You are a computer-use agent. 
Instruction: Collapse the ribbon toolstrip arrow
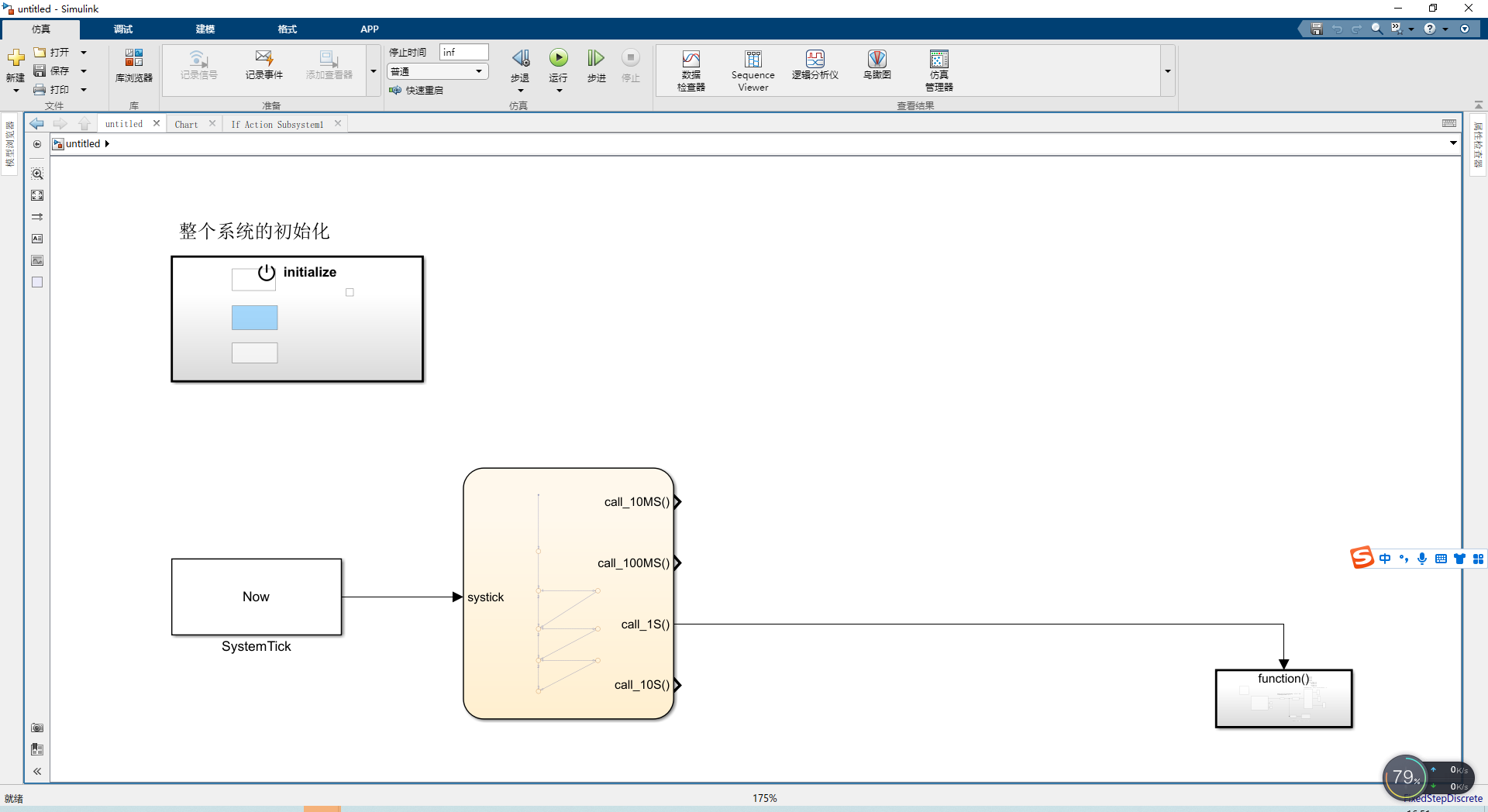click(x=1478, y=105)
